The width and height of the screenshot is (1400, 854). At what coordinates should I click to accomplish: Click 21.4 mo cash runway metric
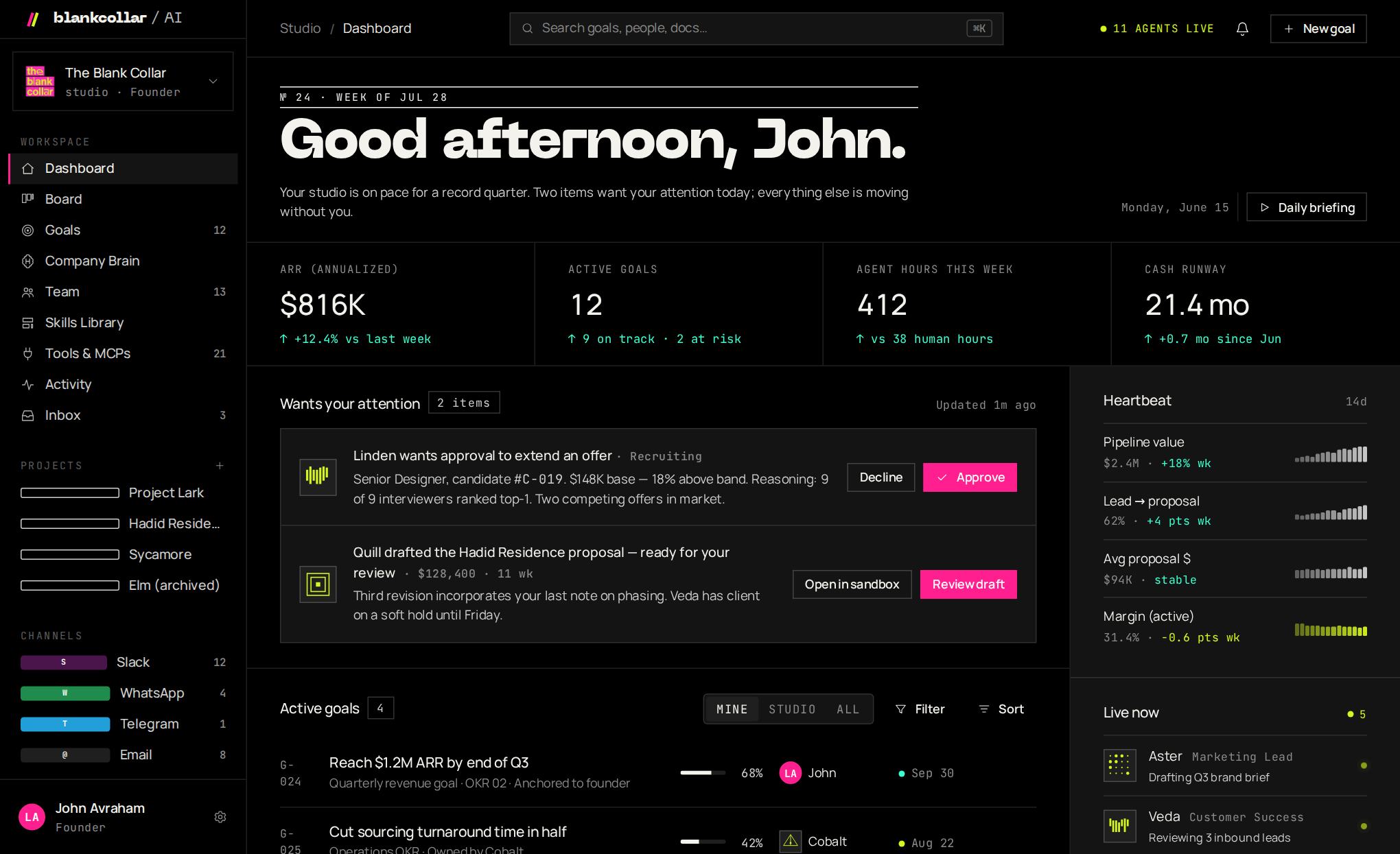pyautogui.click(x=1197, y=305)
